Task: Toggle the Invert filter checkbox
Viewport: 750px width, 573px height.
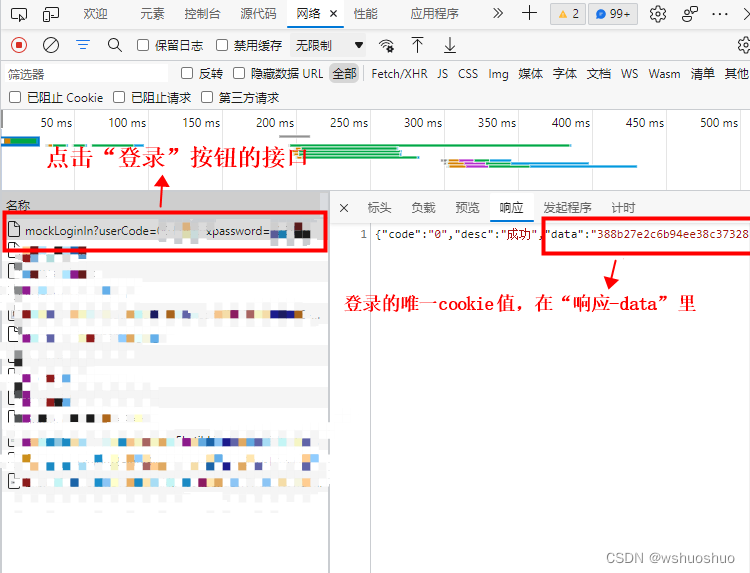Action: [187, 73]
